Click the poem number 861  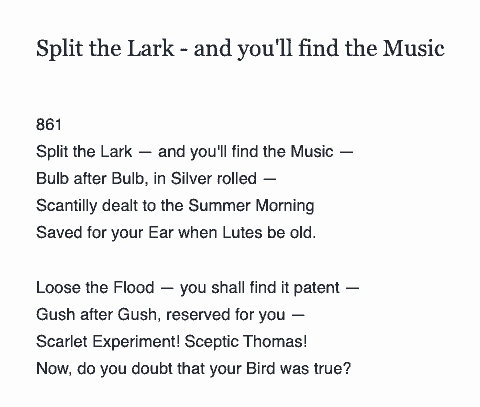point(49,125)
